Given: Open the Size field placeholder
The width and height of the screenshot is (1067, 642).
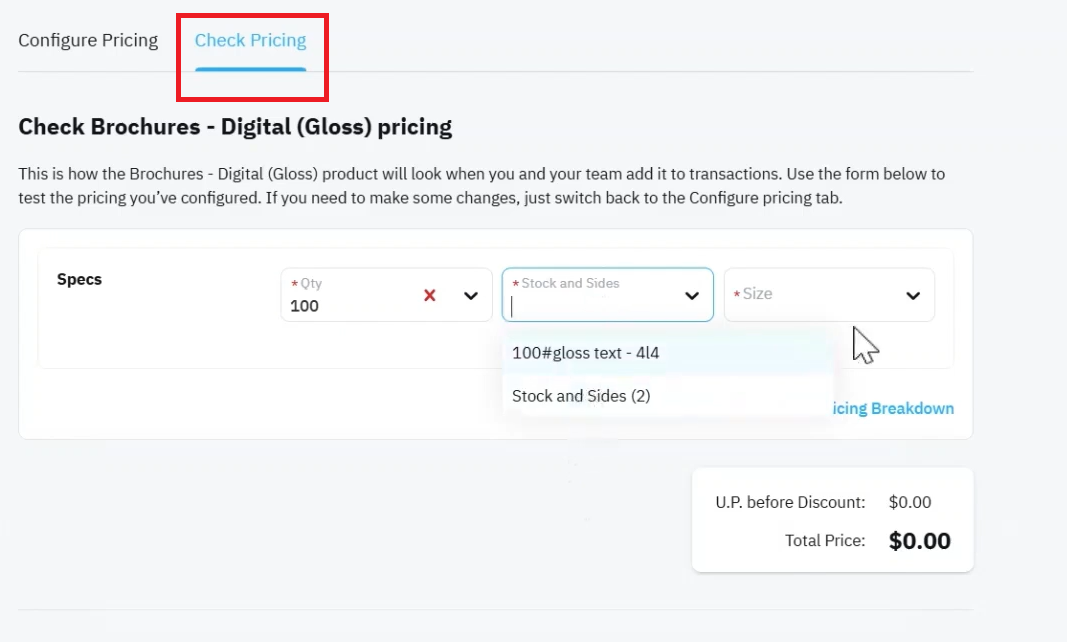Looking at the screenshot, I should (x=757, y=294).
